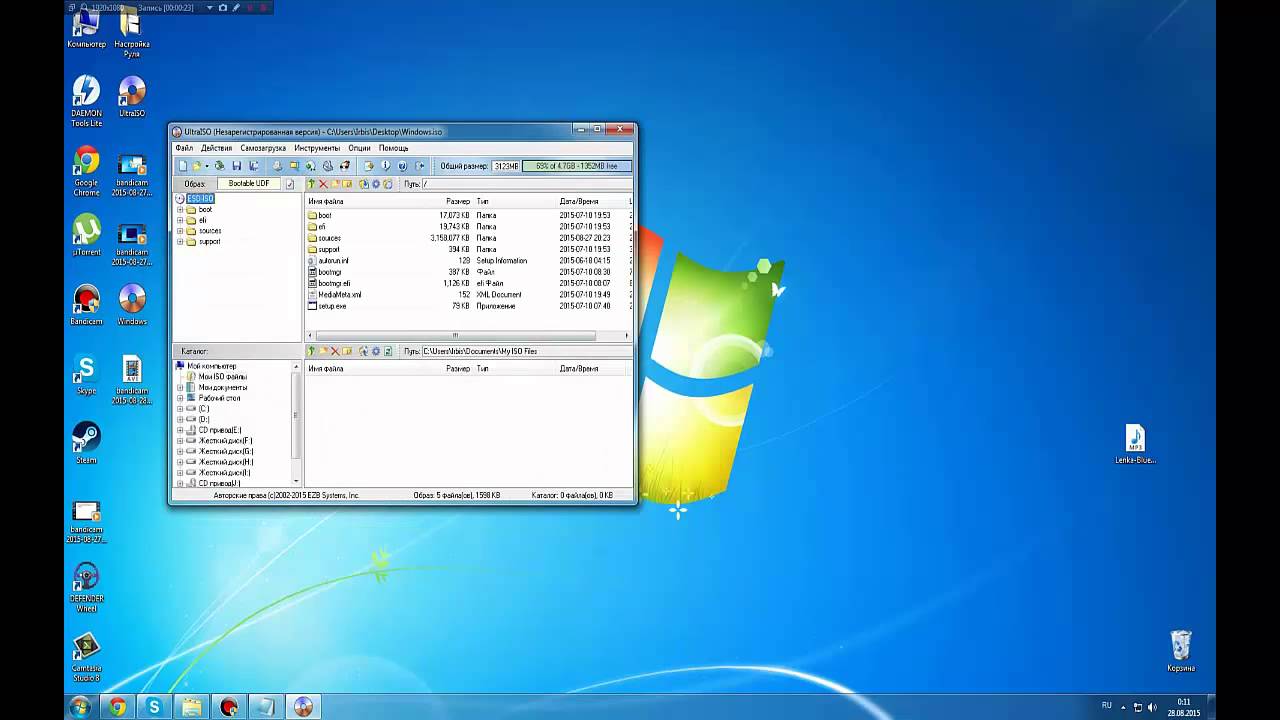Click the uTorrent desktop icon
The width and height of the screenshot is (1280, 720).
(86, 236)
